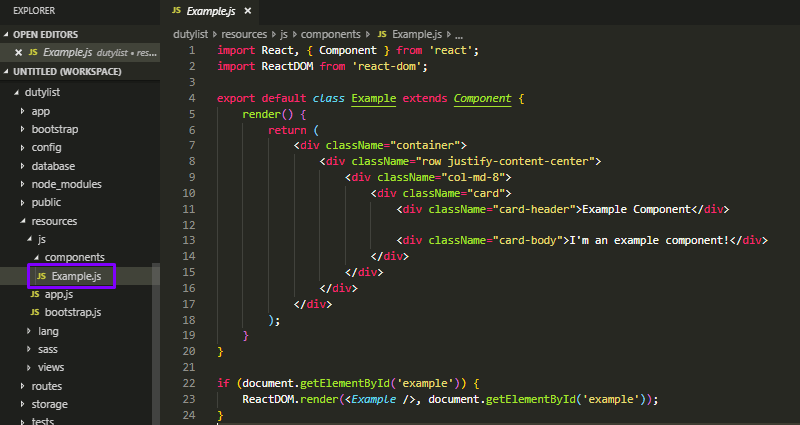Close the Example.js editor tab
This screenshot has height=425, width=800.
(247, 11)
